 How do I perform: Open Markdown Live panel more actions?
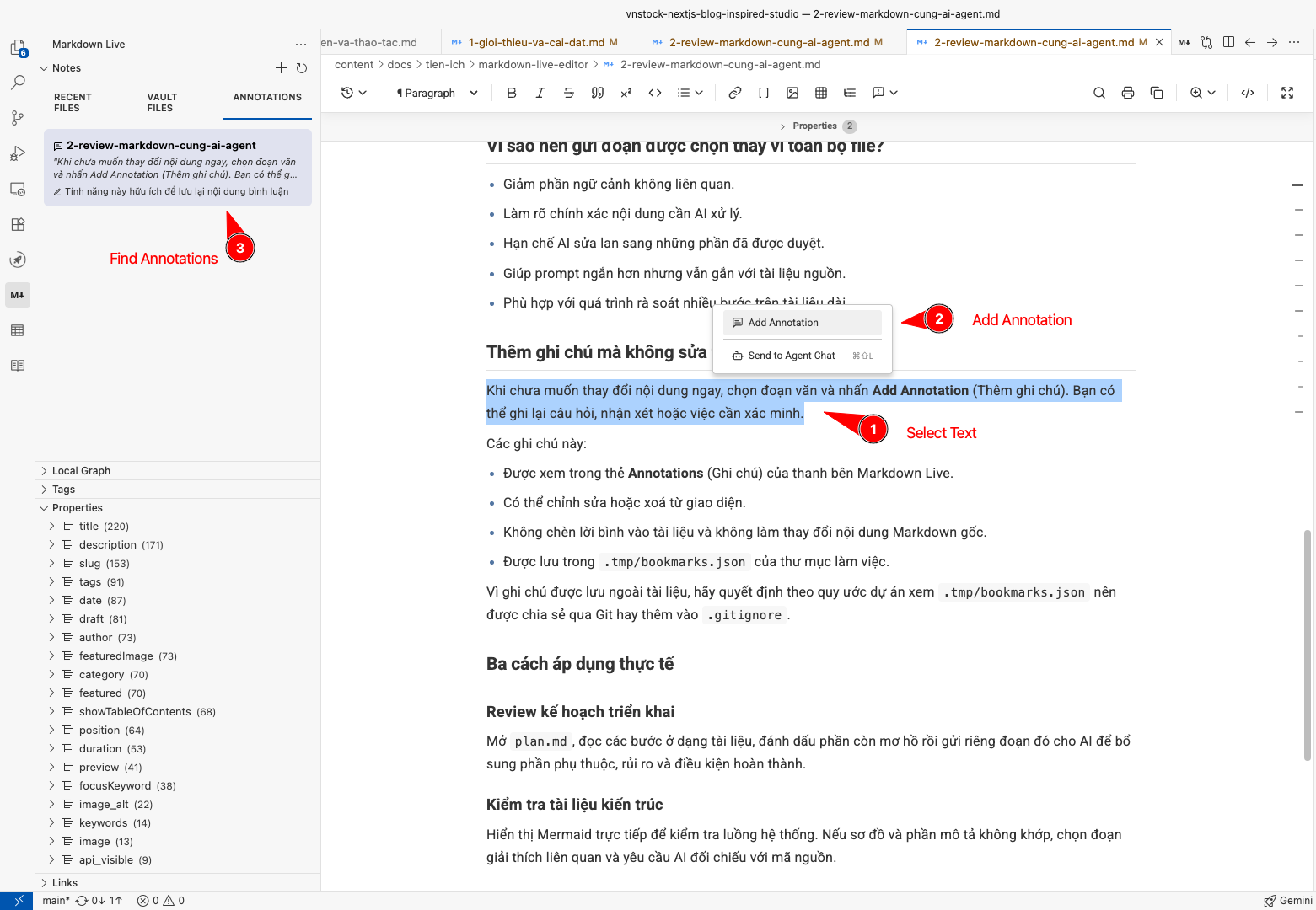click(x=301, y=45)
